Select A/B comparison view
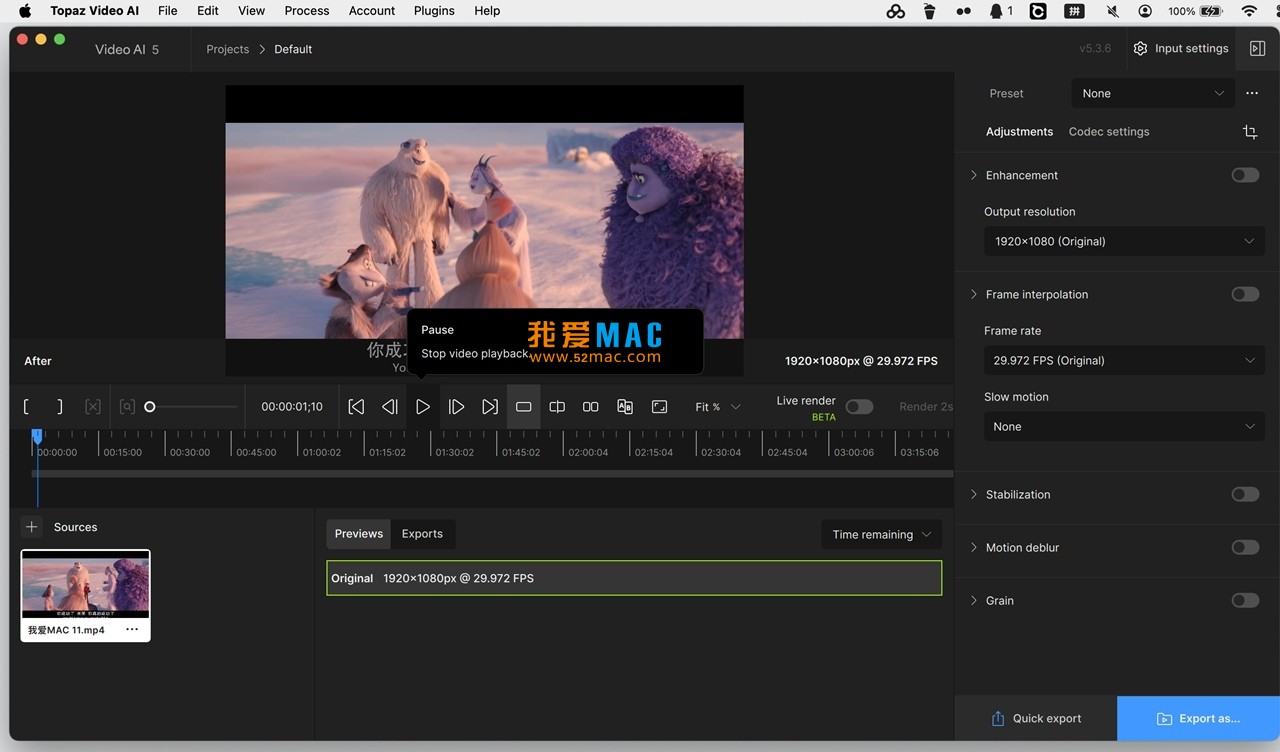The image size is (1280, 752). click(x=625, y=407)
